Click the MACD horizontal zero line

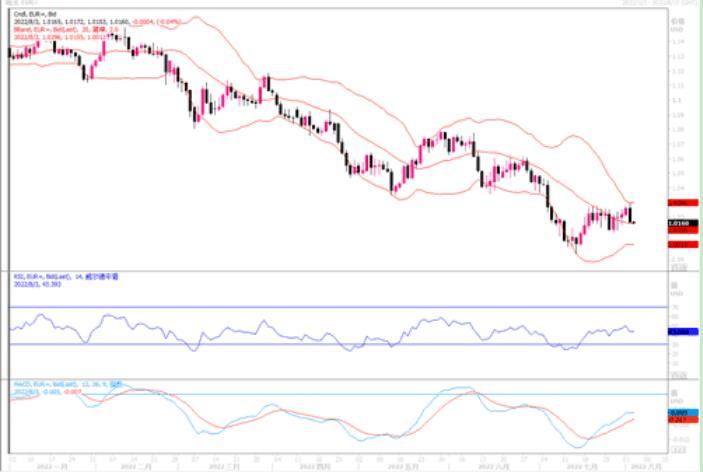pyautogui.click(x=338, y=394)
